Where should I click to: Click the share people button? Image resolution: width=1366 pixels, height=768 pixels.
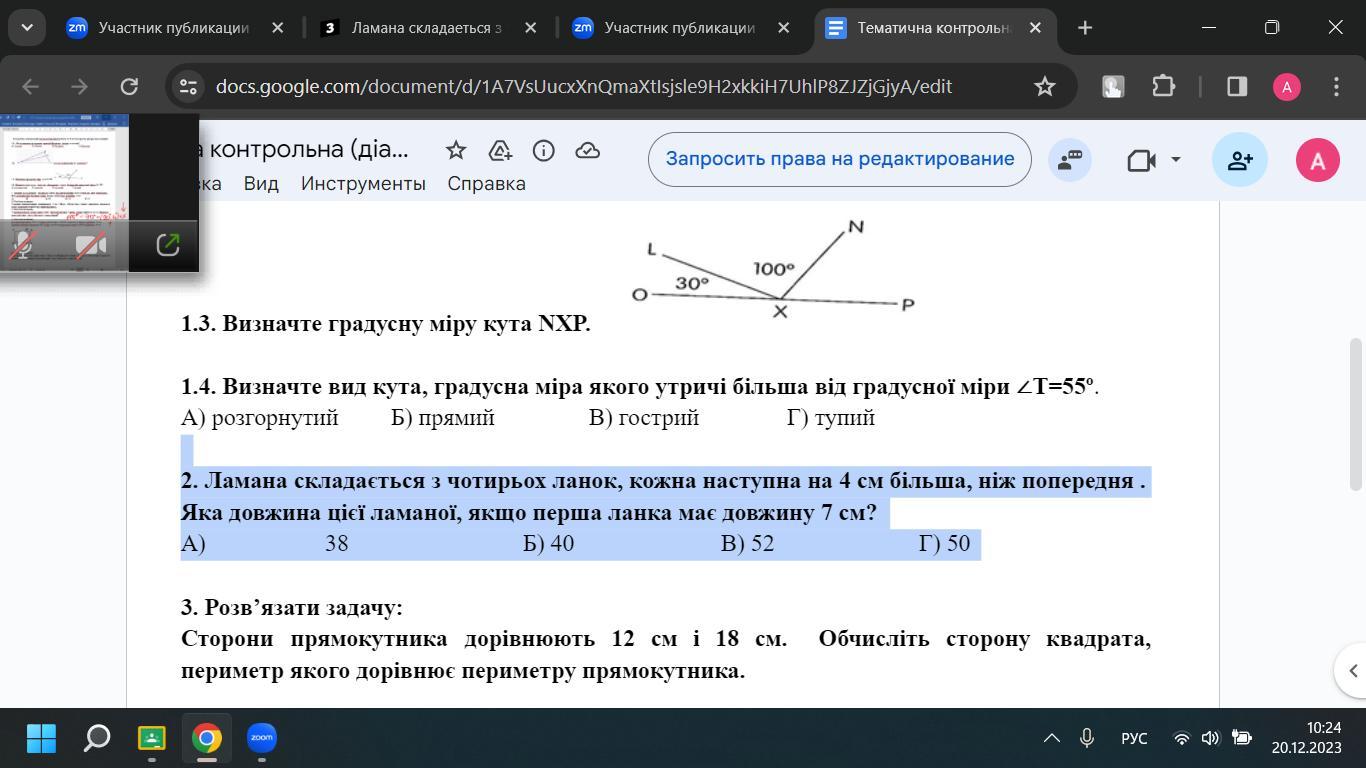pos(1240,160)
